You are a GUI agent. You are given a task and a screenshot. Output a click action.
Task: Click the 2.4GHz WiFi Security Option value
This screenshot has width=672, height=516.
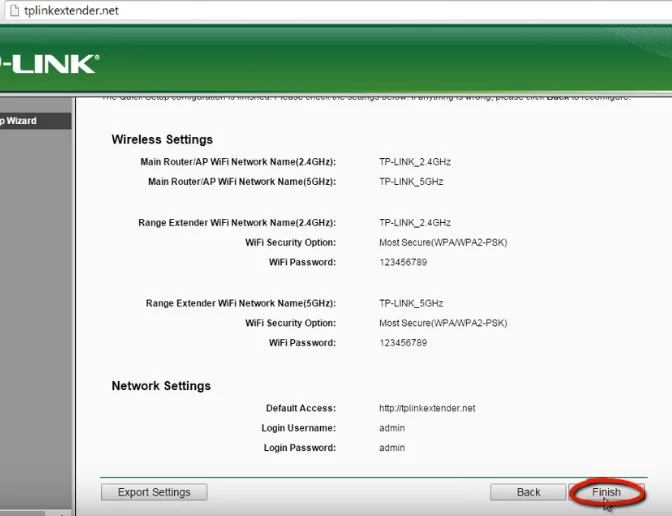click(443, 243)
